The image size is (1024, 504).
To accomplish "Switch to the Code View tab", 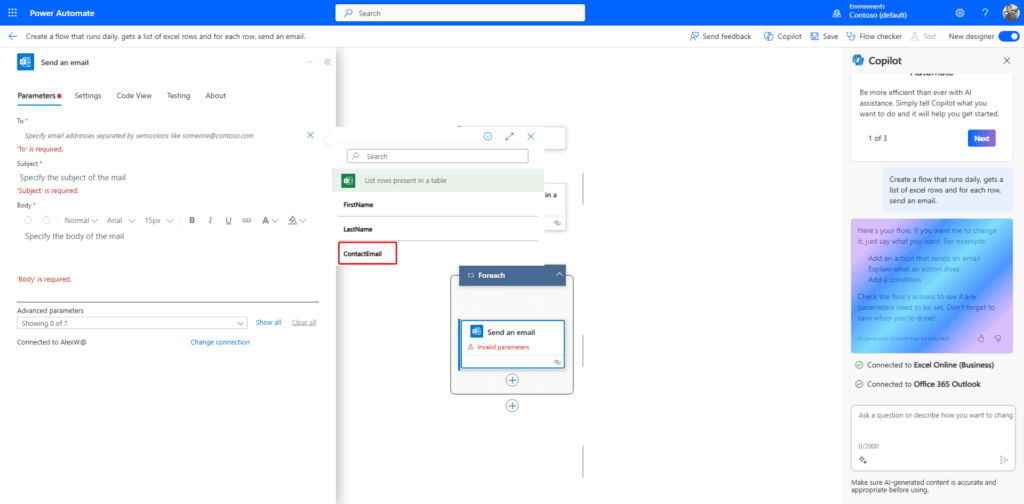I will 134,96.
